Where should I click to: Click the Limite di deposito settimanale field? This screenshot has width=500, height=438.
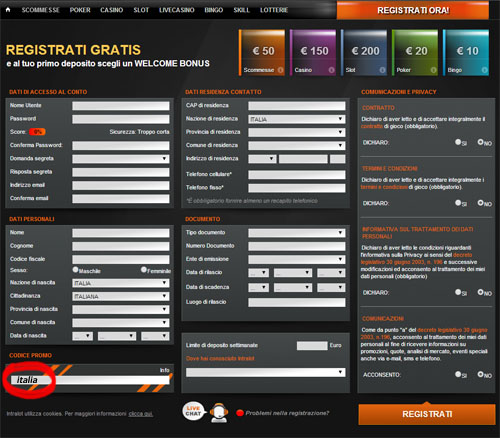(312, 346)
